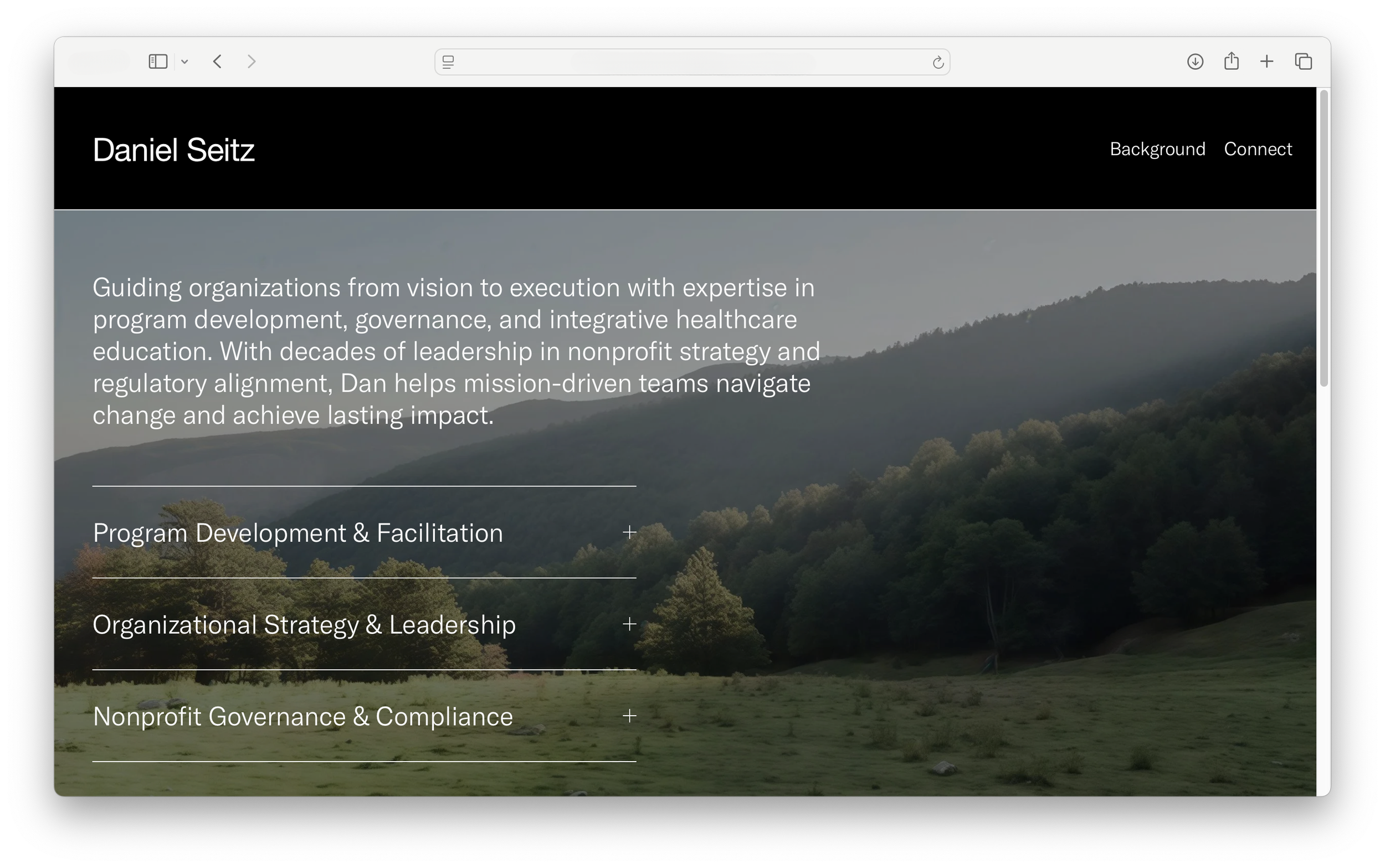Click the address bar field

(x=691, y=62)
